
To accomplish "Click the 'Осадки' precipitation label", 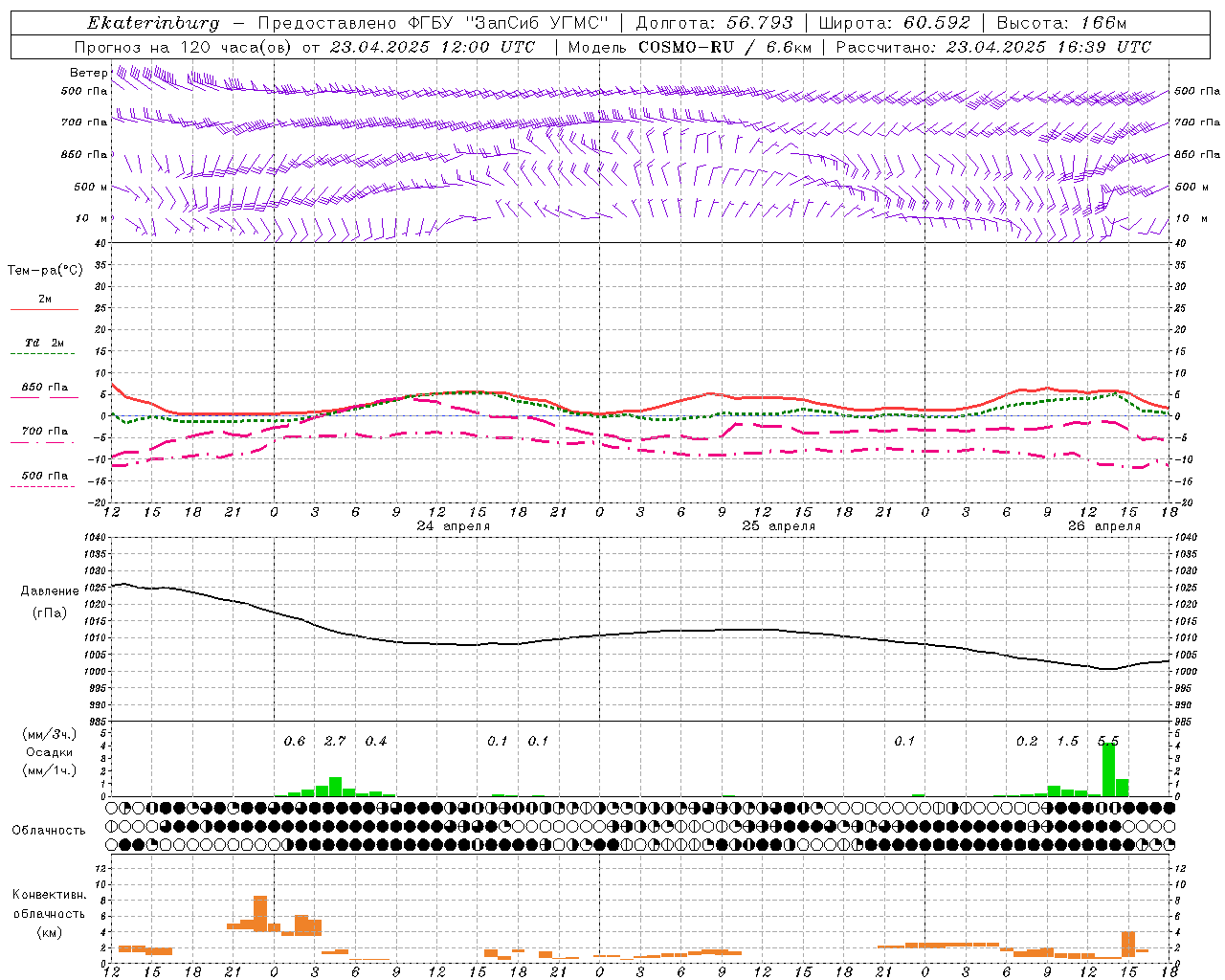I will click(50, 752).
